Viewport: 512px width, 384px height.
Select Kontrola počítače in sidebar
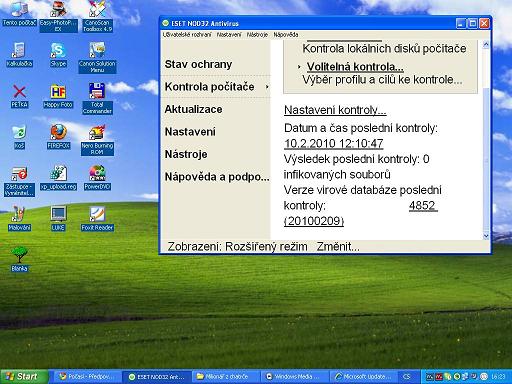[x=209, y=87]
